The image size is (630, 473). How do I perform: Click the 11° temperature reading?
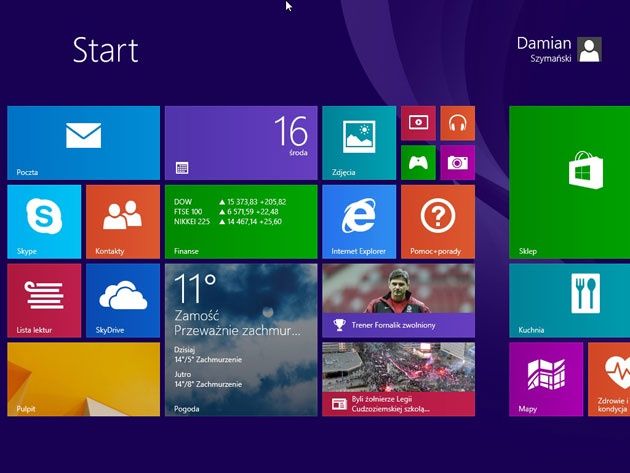click(195, 288)
